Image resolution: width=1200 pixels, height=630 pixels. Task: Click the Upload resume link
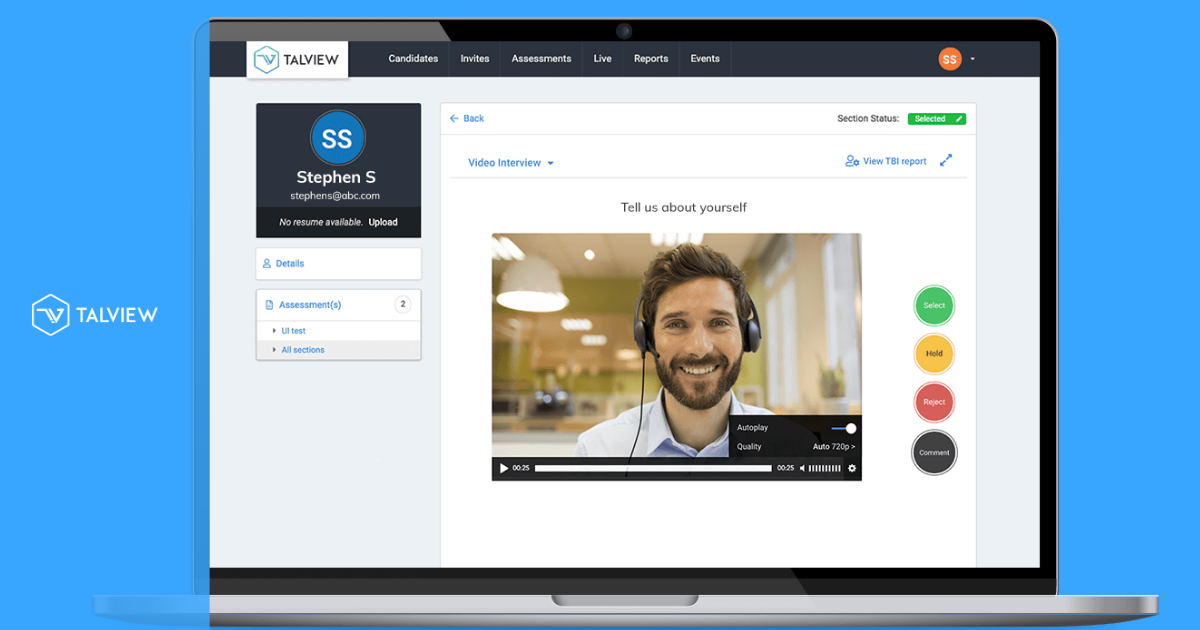pos(382,222)
